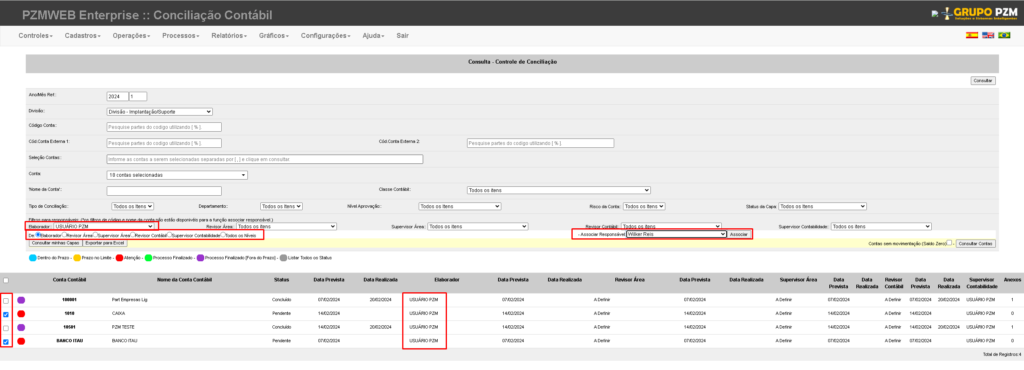1024x370 pixels.
Task: Open the Revisor Contábil filter dropdown
Action: point(671,226)
